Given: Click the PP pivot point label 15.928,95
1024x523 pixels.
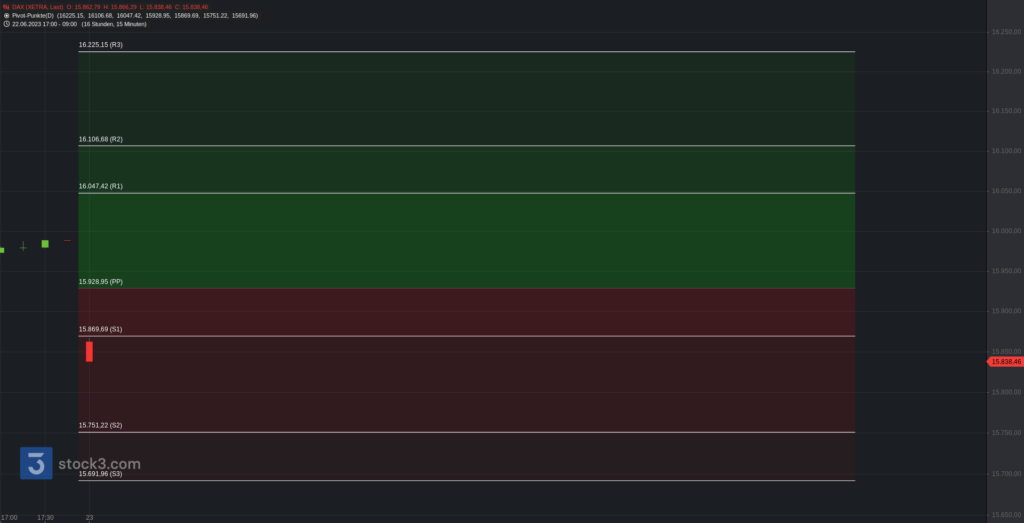Looking at the screenshot, I should [100, 282].
